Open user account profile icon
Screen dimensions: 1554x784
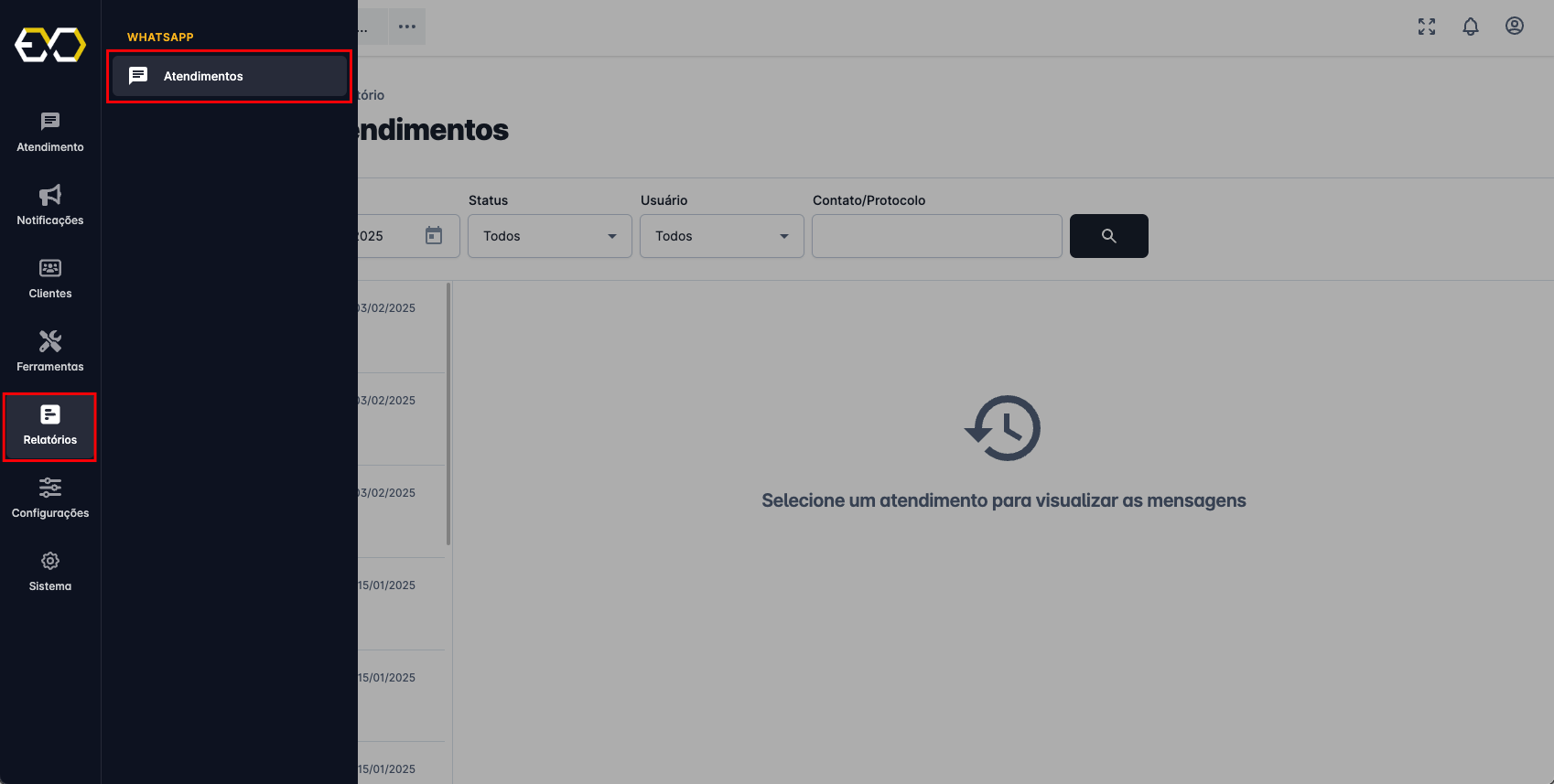click(1515, 27)
